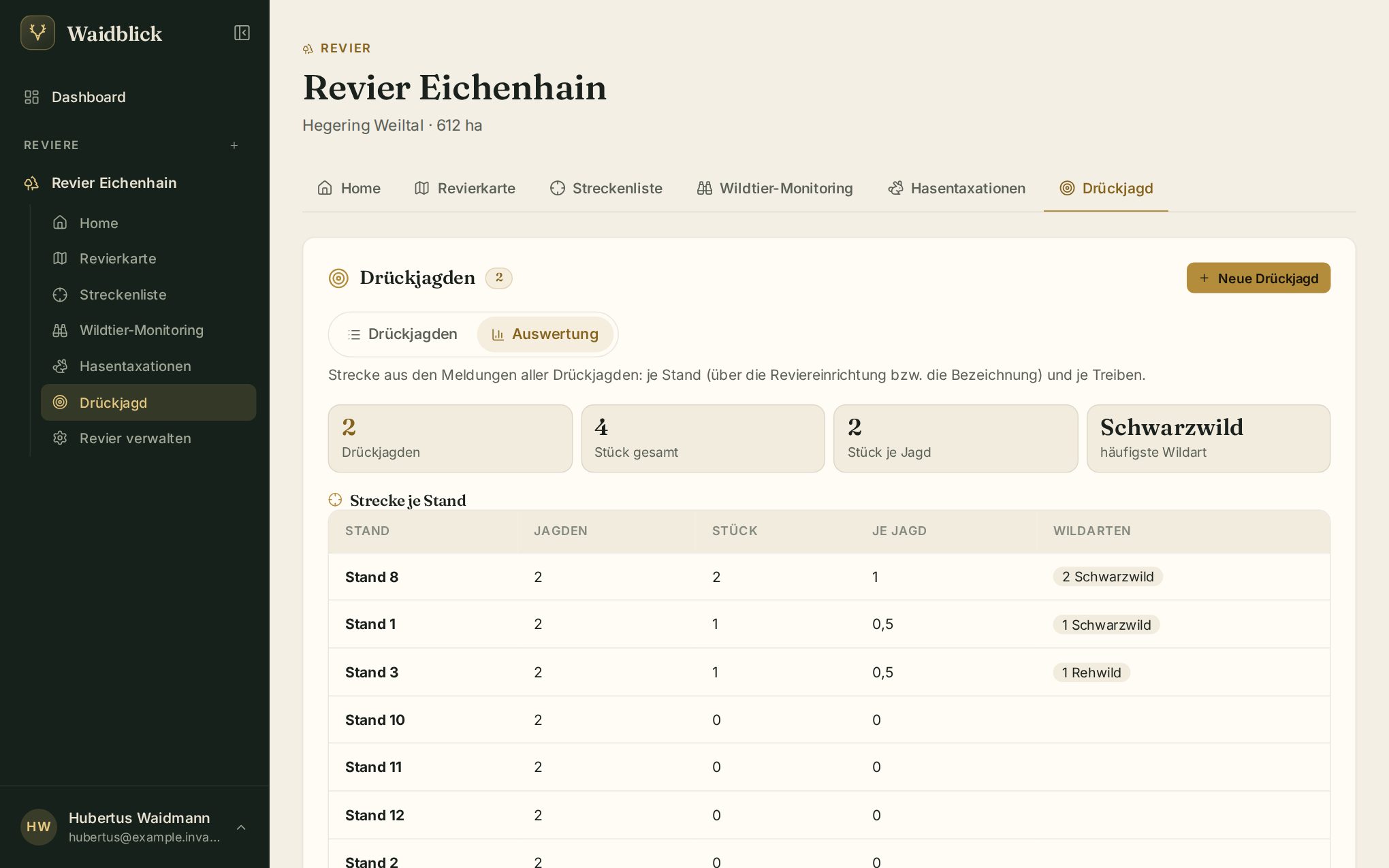
Task: Select the Drückjagd tab
Action: (x=1106, y=188)
